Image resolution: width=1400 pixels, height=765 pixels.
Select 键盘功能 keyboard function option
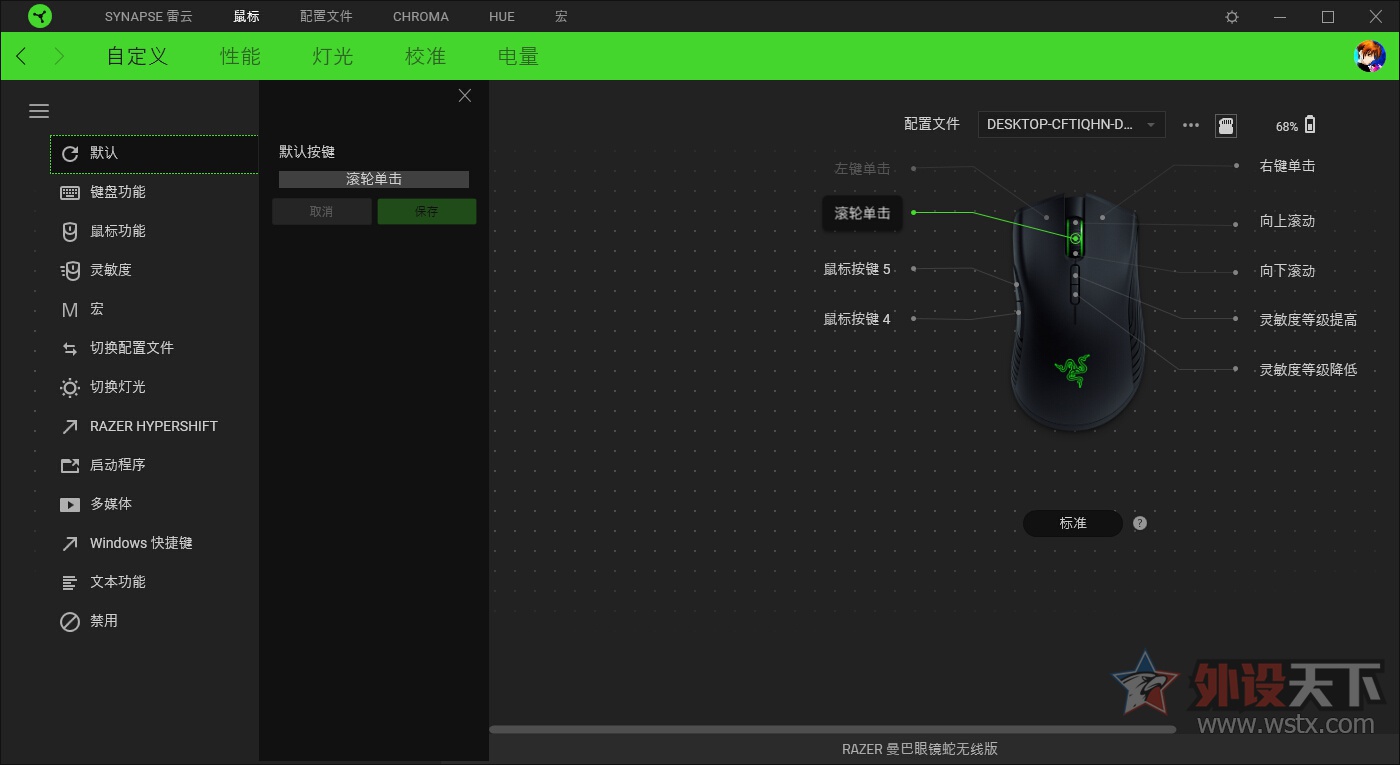tap(118, 192)
